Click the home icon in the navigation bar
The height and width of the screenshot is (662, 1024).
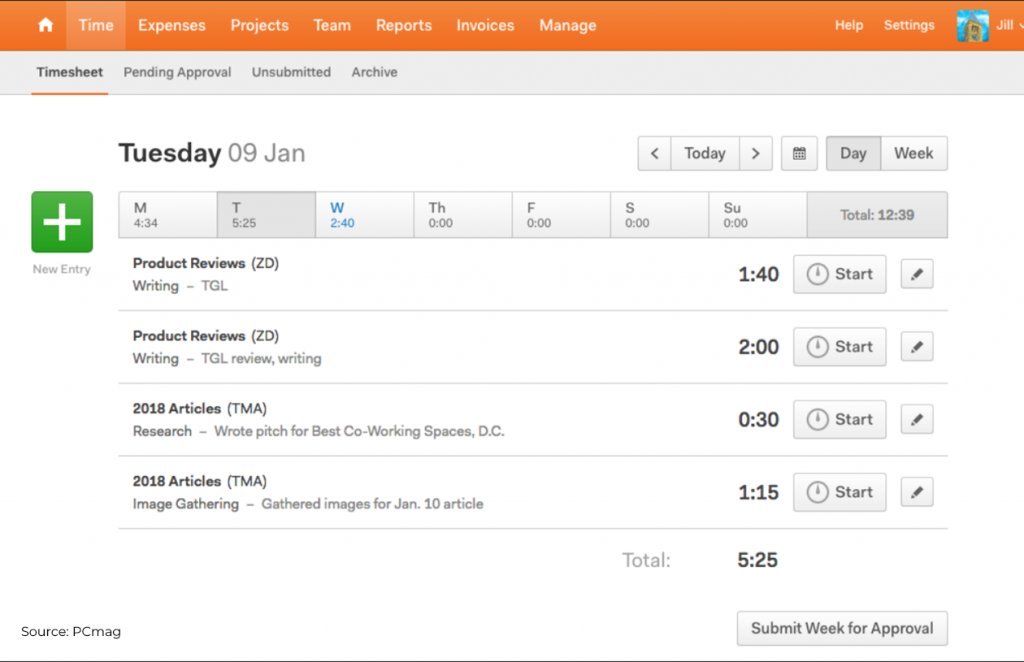point(43,25)
